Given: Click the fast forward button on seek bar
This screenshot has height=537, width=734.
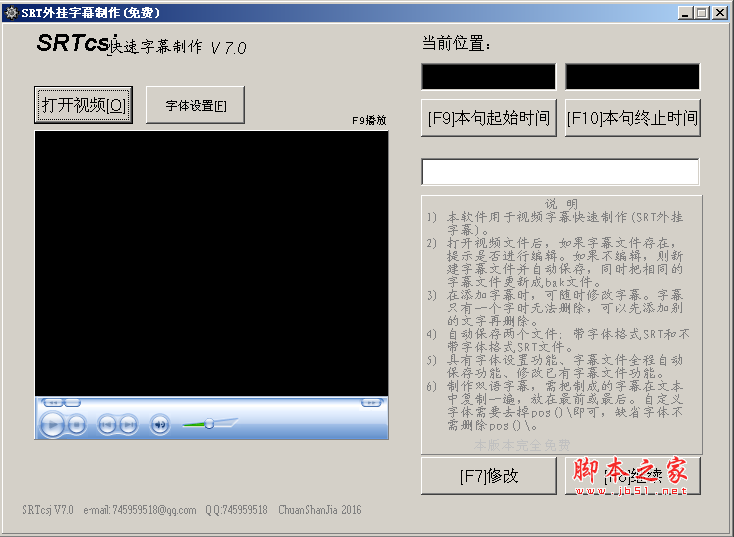Looking at the screenshot, I should (x=371, y=403).
